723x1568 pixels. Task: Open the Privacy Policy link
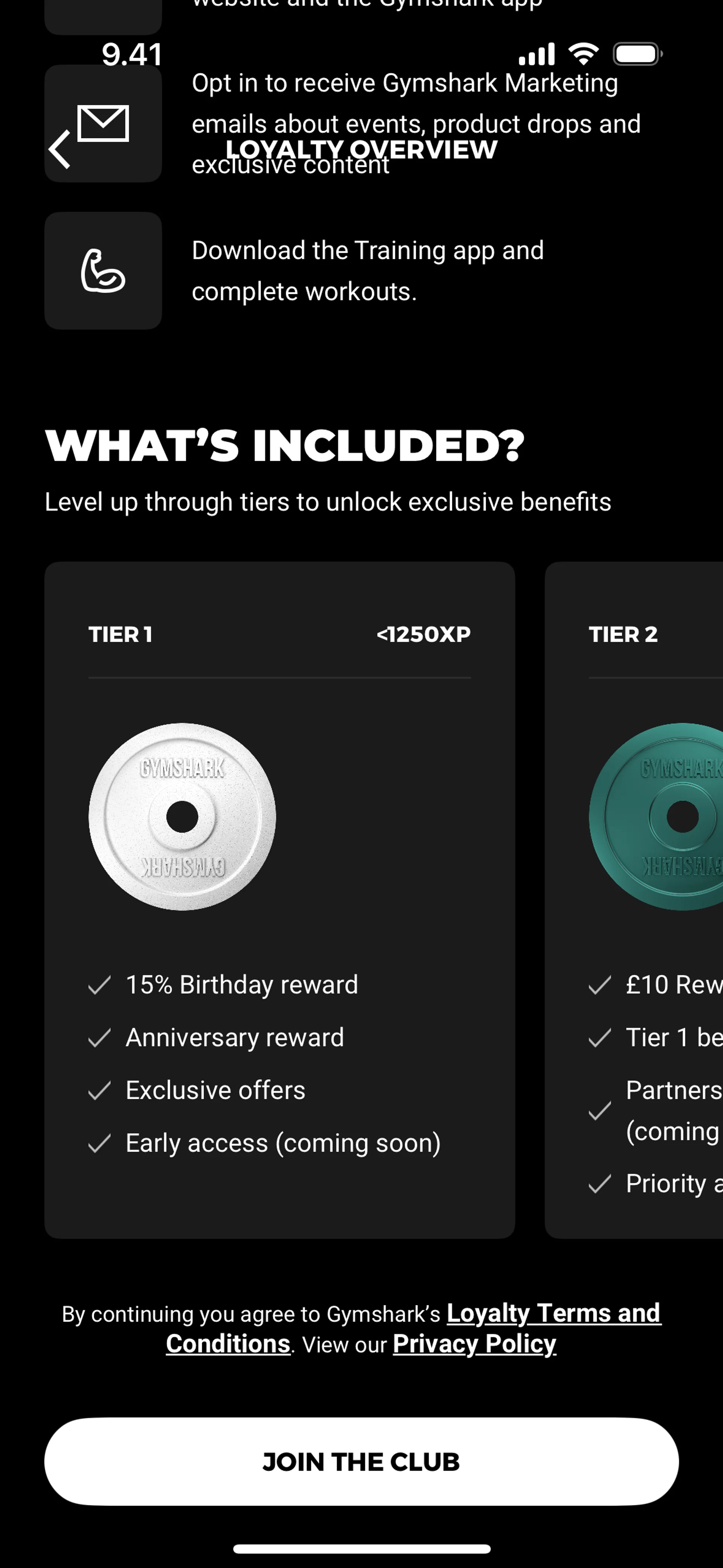[474, 1343]
